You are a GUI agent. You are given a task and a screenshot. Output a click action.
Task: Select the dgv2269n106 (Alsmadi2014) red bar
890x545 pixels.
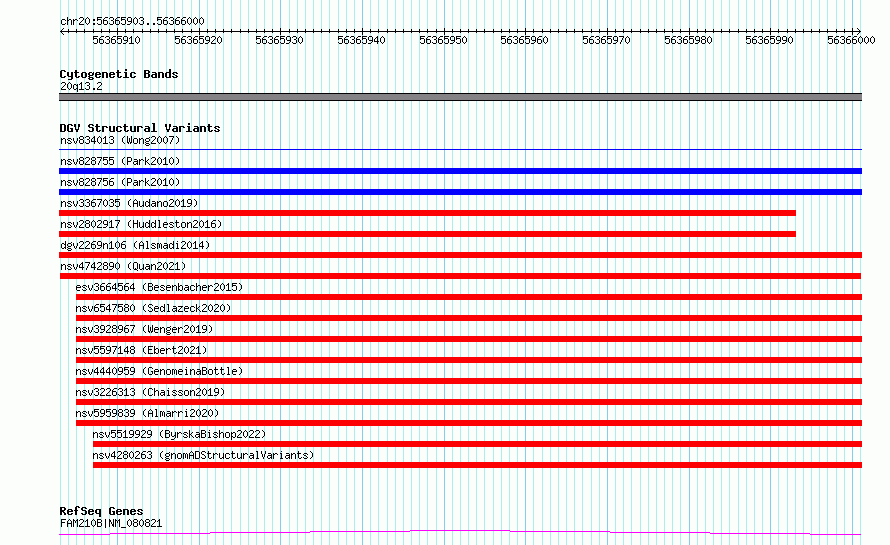pyautogui.click(x=460, y=255)
